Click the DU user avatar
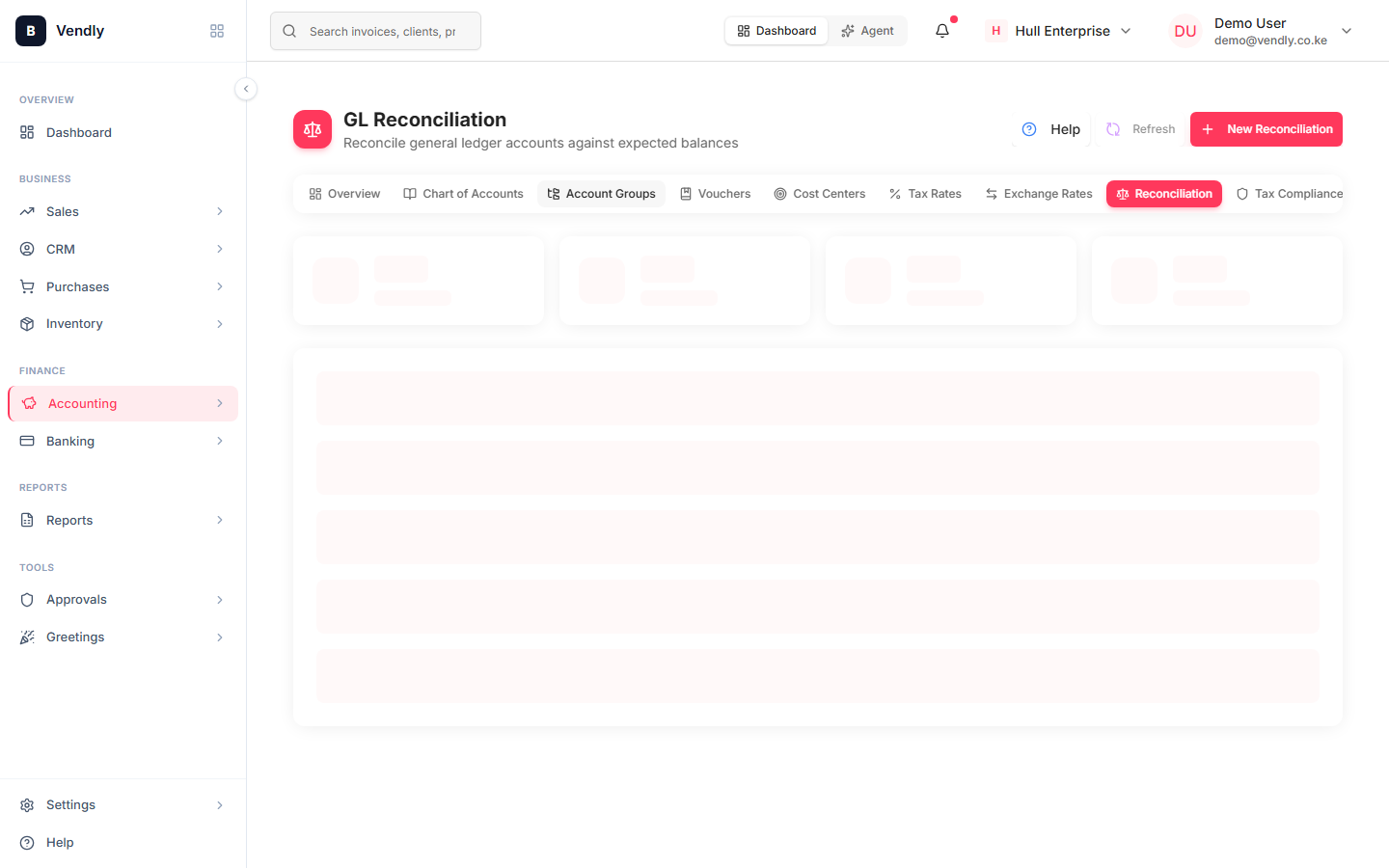Viewport: 1389px width, 868px height. pyautogui.click(x=1185, y=31)
